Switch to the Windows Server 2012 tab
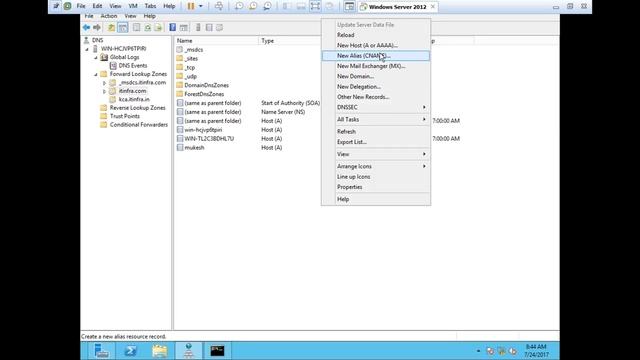Screen dimensions: 640x360 coord(398,7)
